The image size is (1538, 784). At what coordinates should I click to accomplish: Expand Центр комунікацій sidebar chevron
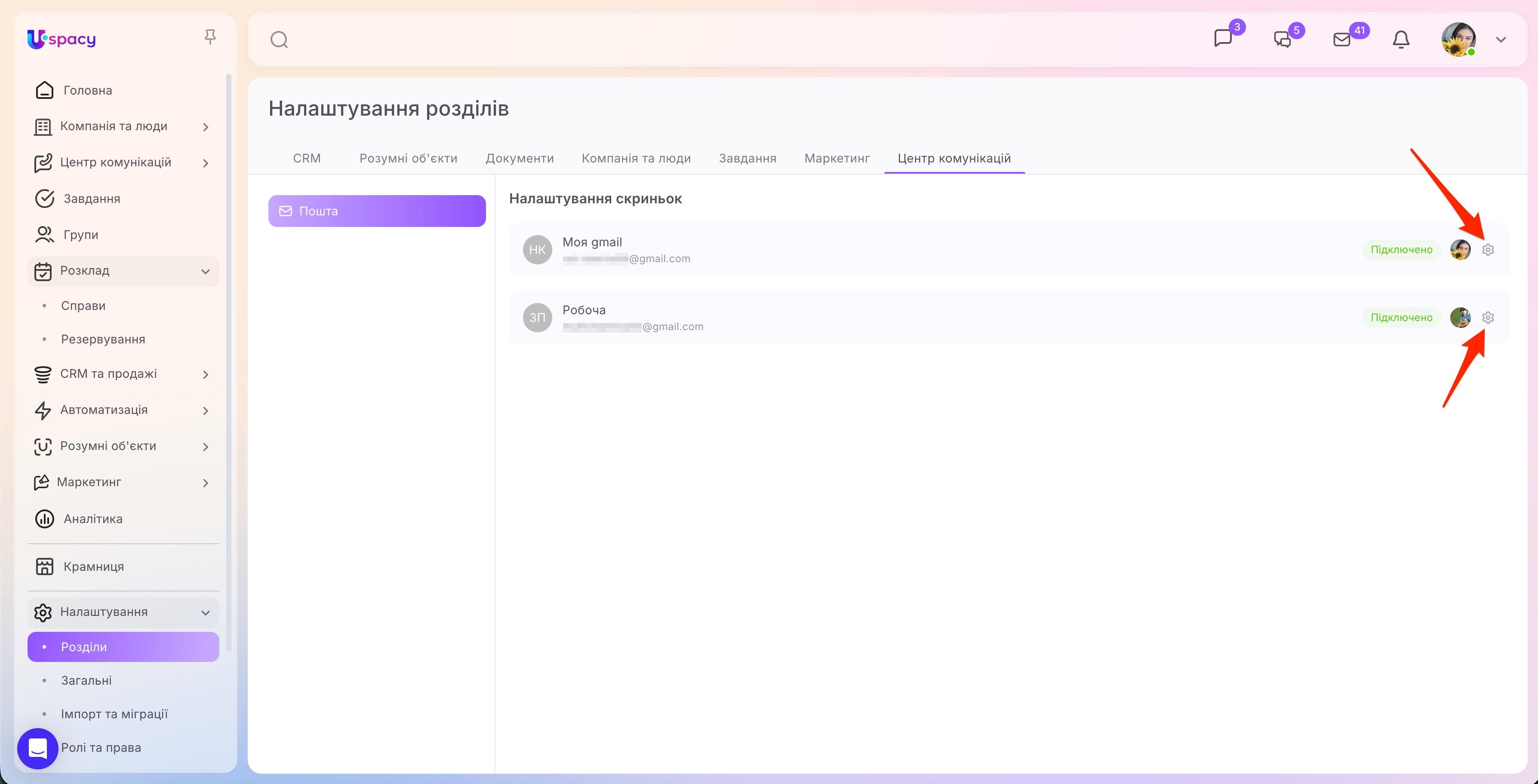(x=206, y=163)
